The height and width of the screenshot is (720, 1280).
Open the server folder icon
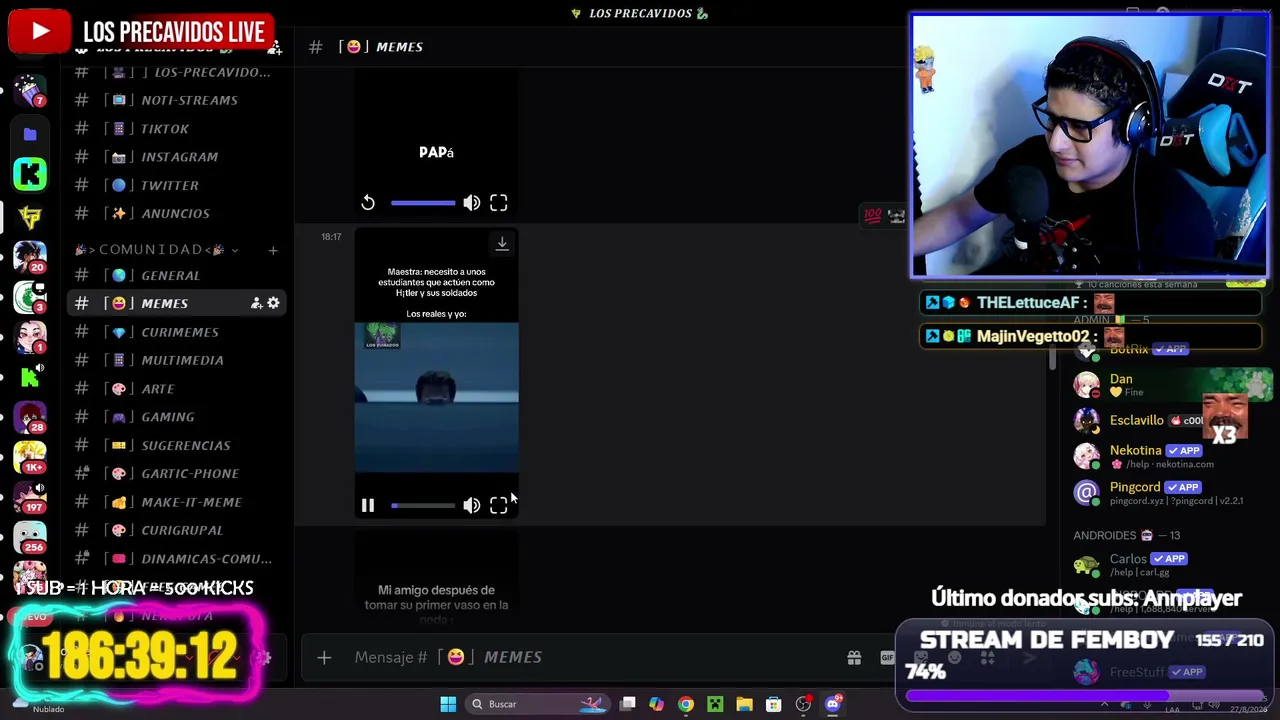30,134
